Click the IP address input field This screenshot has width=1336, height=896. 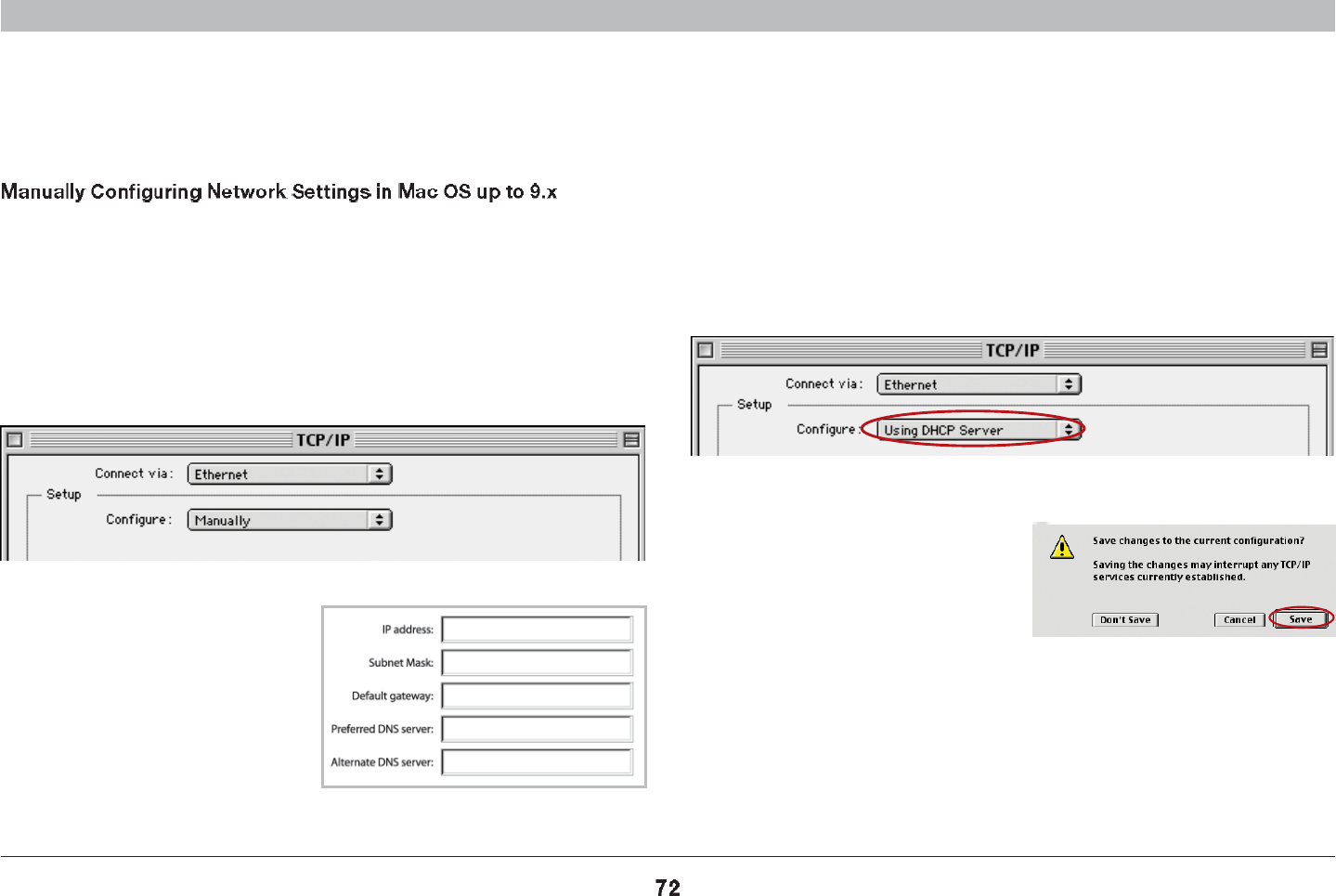click(x=537, y=630)
